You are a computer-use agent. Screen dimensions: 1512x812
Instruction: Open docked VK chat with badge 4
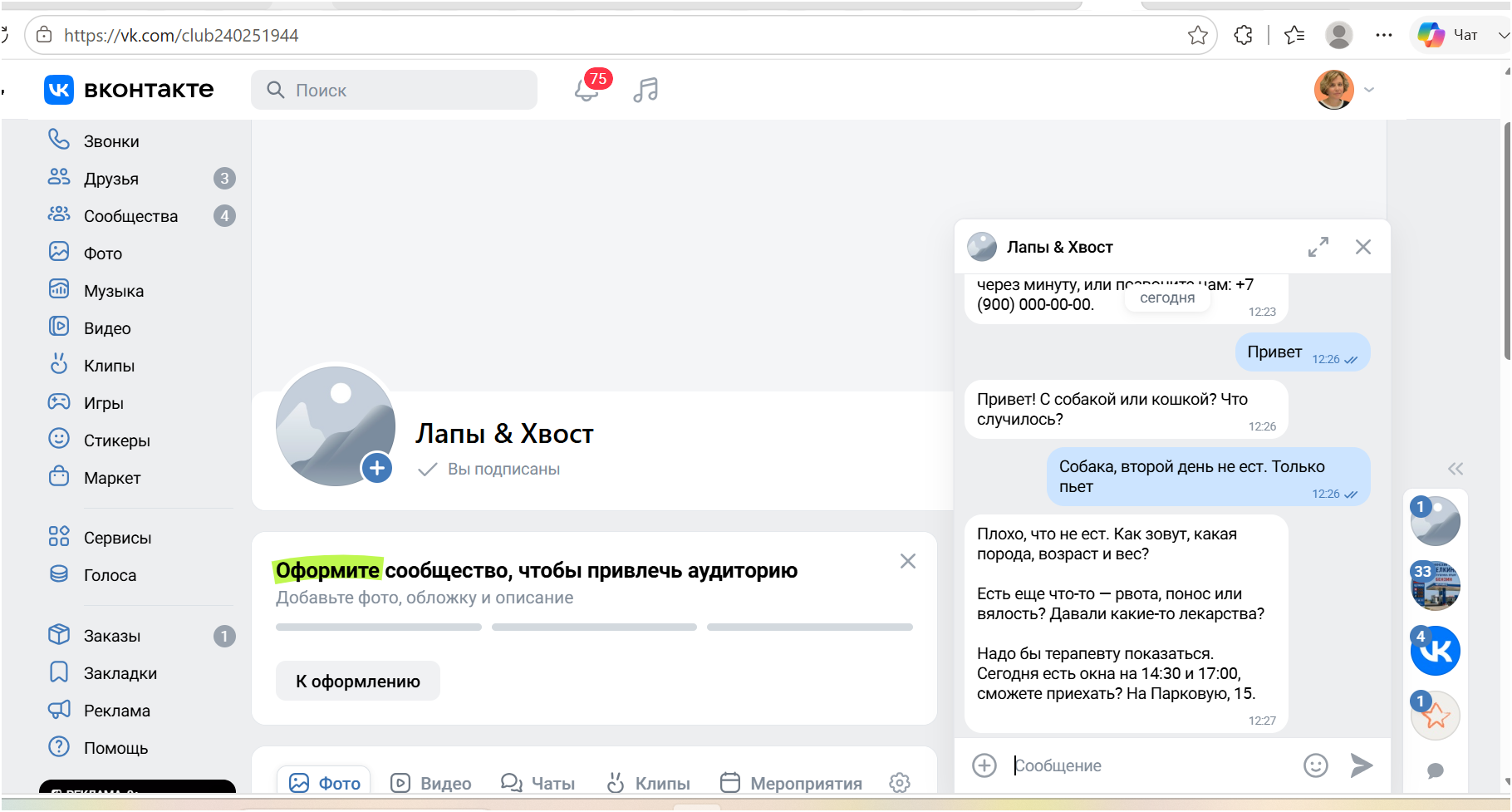coord(1436,651)
